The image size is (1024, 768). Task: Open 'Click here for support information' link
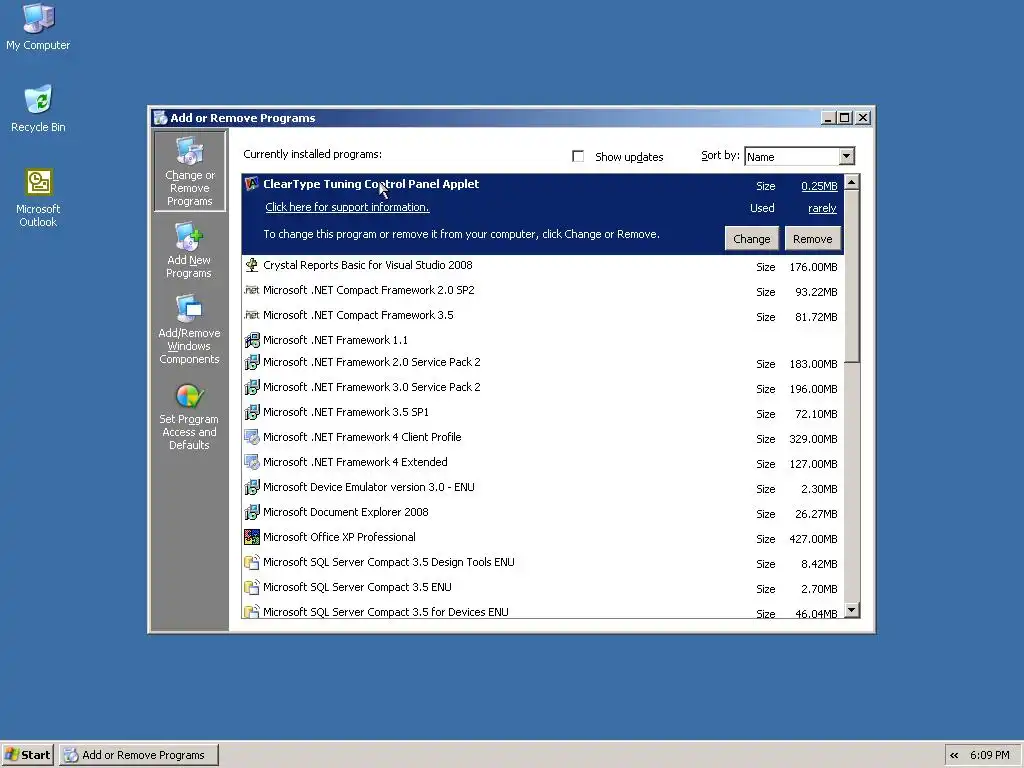point(347,207)
